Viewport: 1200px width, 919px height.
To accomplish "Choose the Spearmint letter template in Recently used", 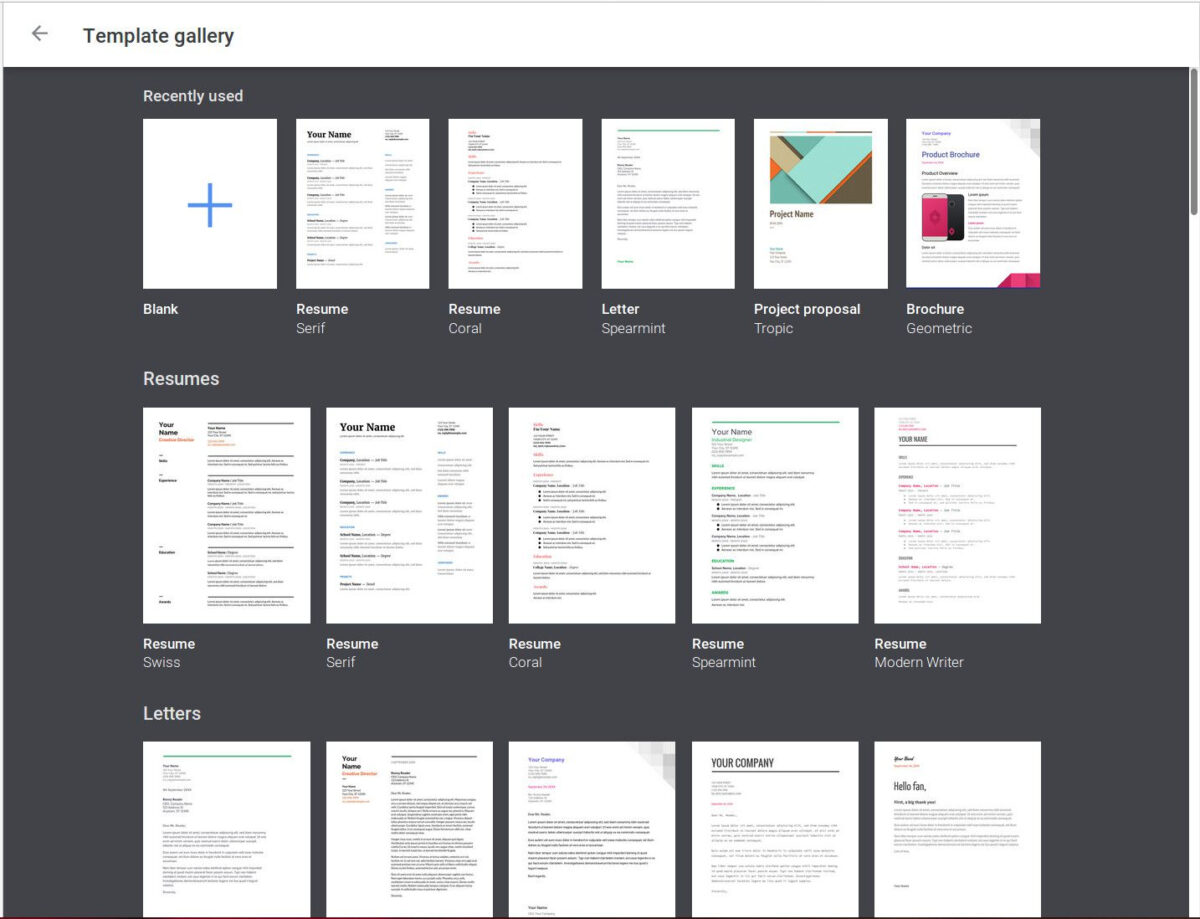I will (667, 203).
